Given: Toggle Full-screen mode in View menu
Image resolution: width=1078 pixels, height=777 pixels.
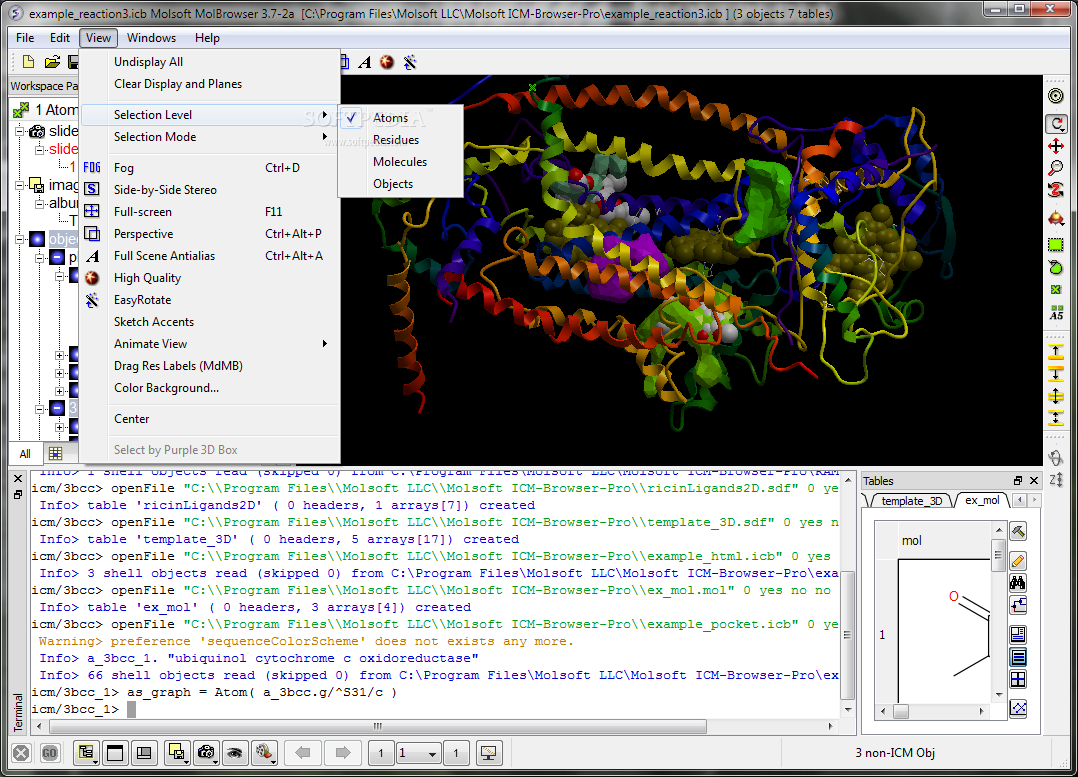Looking at the screenshot, I should pyautogui.click(x=210, y=212).
